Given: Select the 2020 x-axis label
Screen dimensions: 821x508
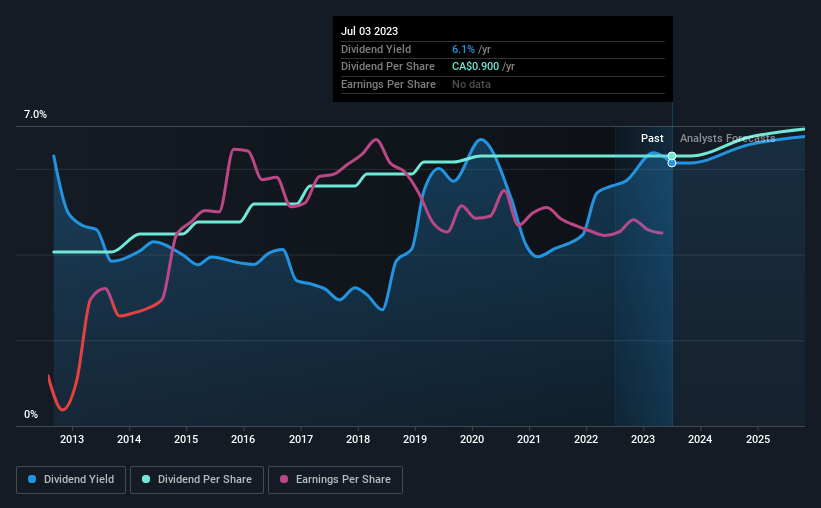Looking at the screenshot, I should tap(472, 439).
